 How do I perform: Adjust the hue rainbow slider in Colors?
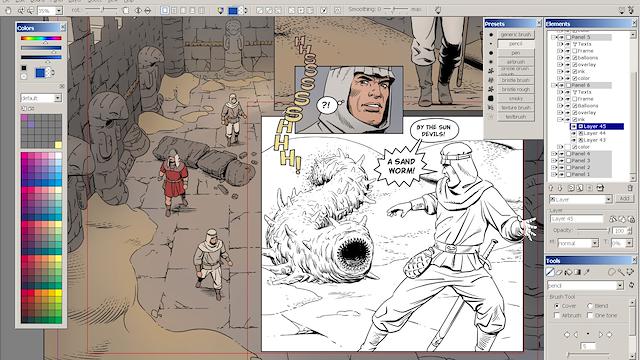[41, 38]
